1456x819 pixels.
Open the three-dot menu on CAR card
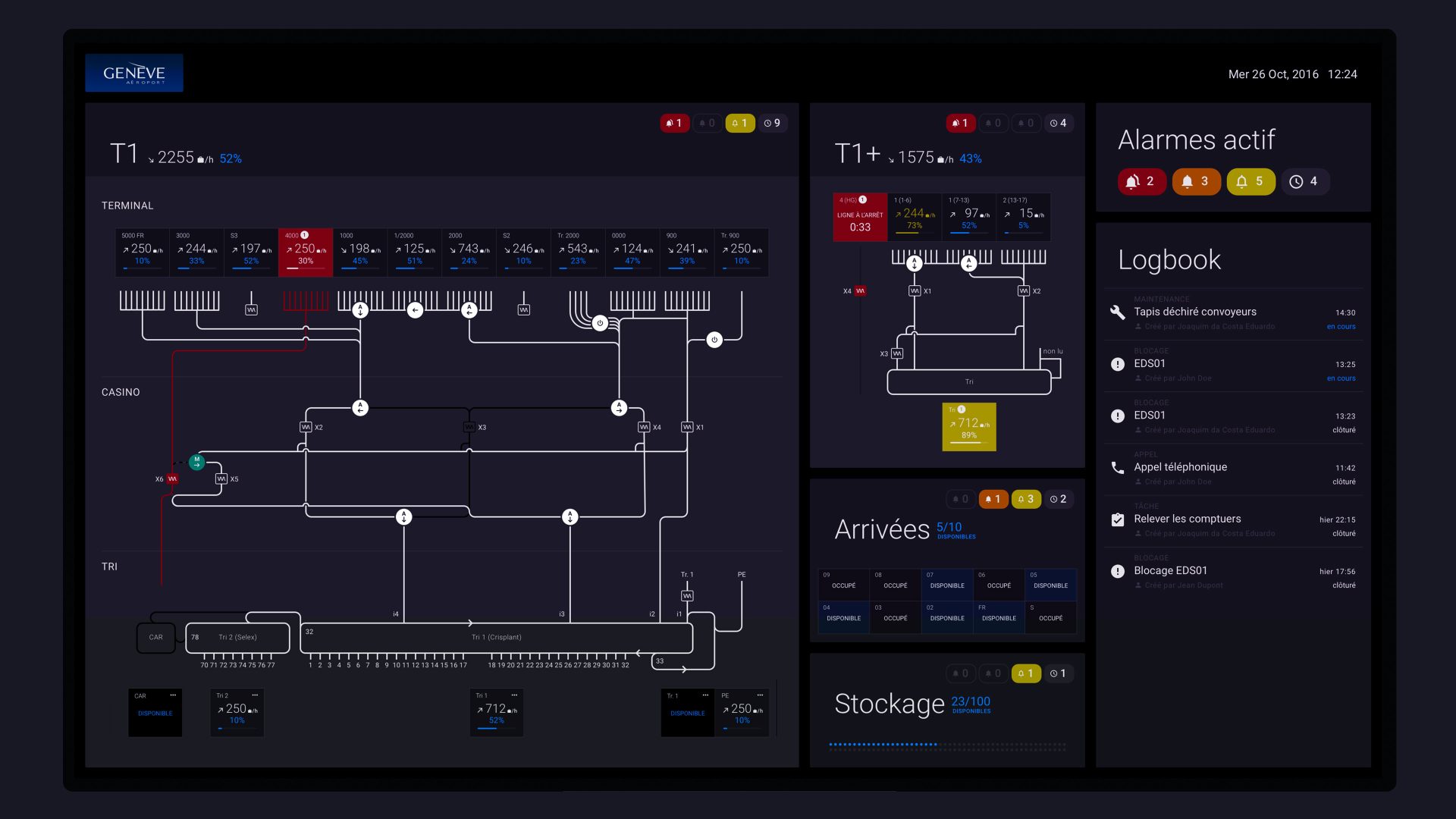173,695
